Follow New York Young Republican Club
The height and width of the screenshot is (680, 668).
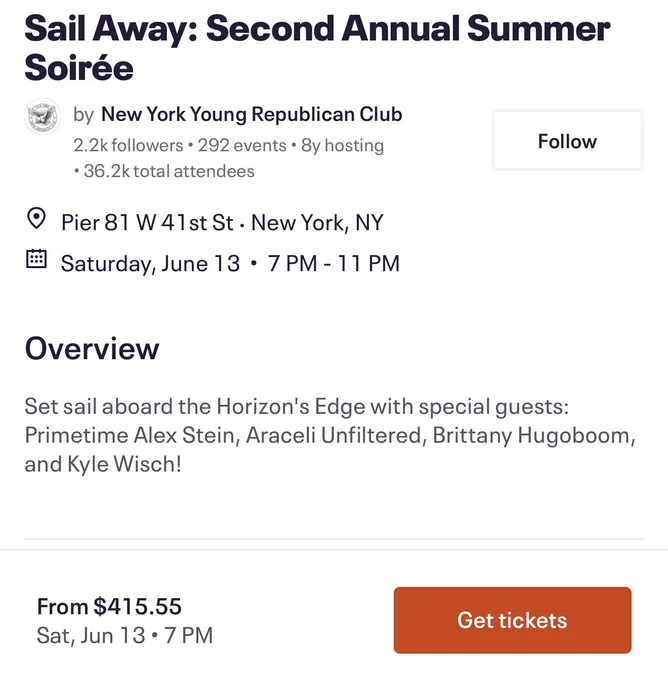(x=567, y=140)
